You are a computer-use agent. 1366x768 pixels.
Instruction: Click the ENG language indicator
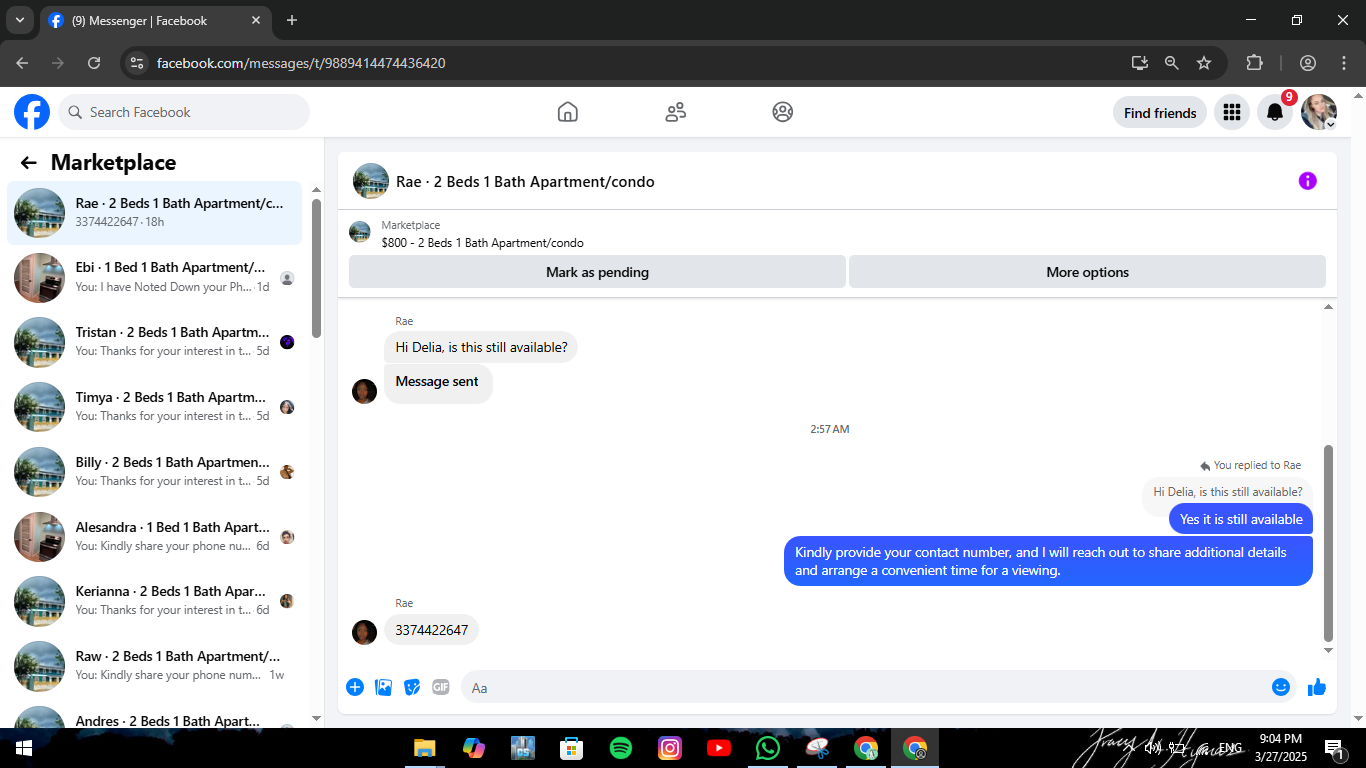[1230, 748]
